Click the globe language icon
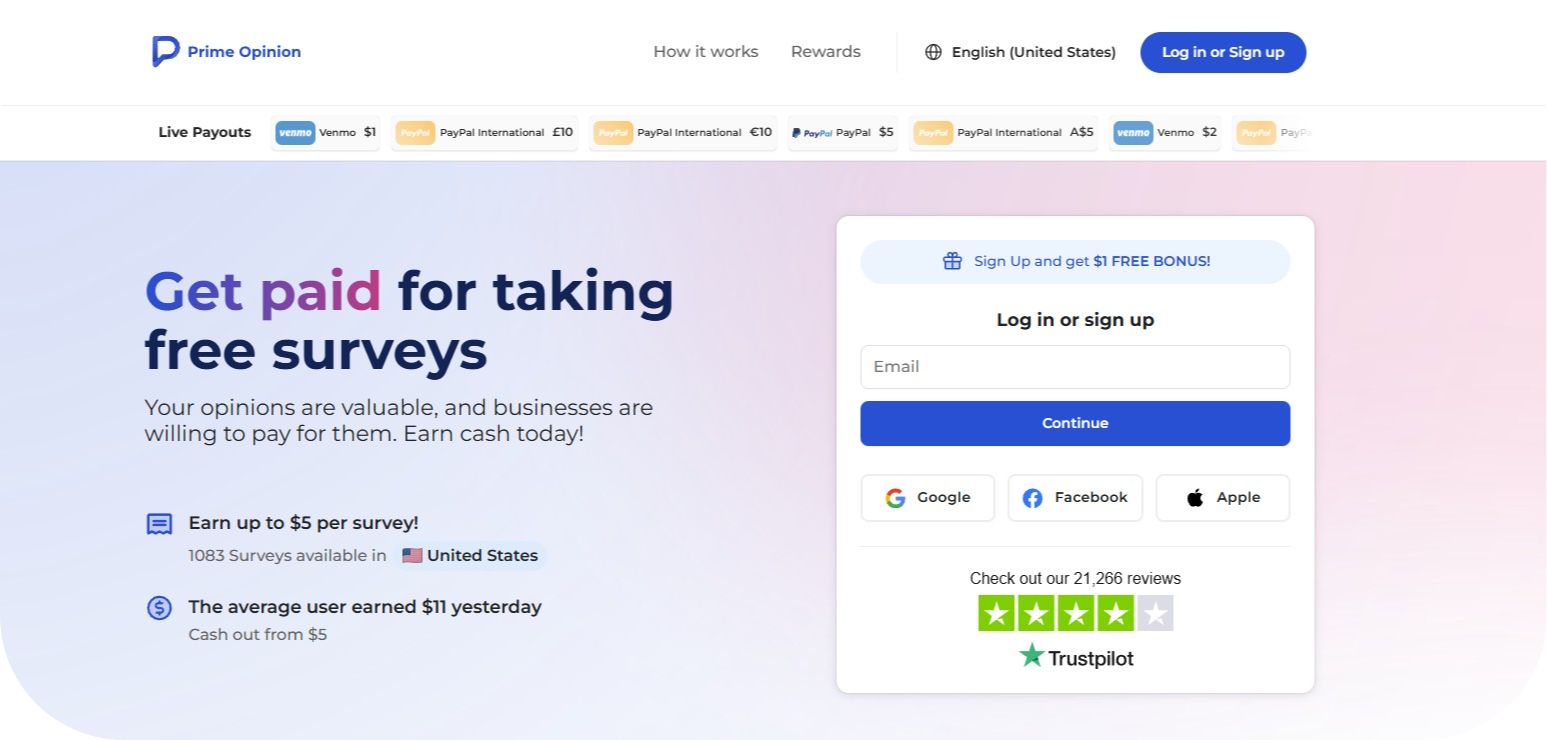 pyautogui.click(x=933, y=52)
